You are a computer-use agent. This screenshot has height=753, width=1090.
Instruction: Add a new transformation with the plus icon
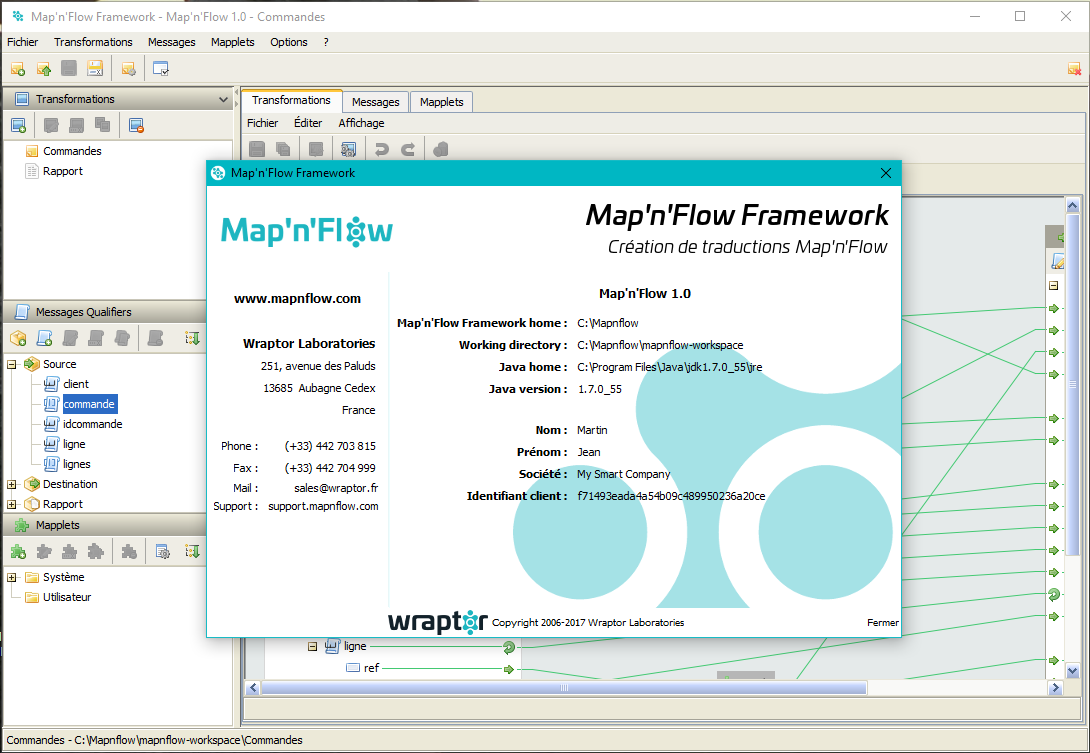[18, 126]
